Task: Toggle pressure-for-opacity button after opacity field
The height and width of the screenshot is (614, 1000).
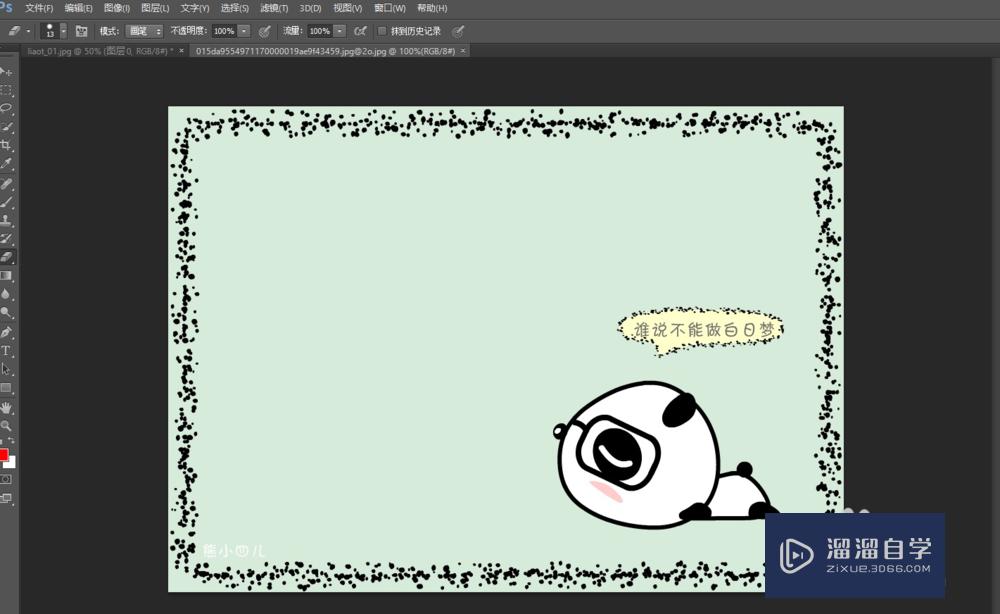Action: click(x=264, y=31)
